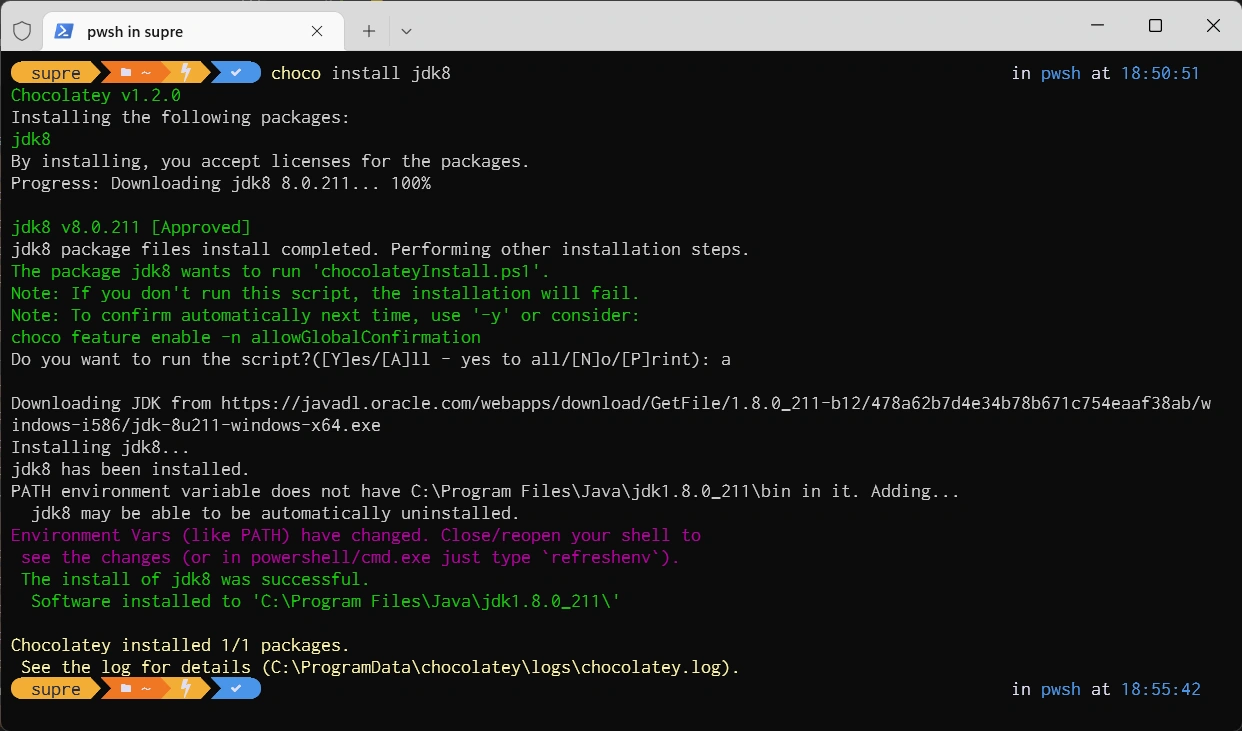The height and width of the screenshot is (731, 1242).
Task: Click the blue checkmark in the bottom prompt
Action: pyautogui.click(x=237, y=689)
